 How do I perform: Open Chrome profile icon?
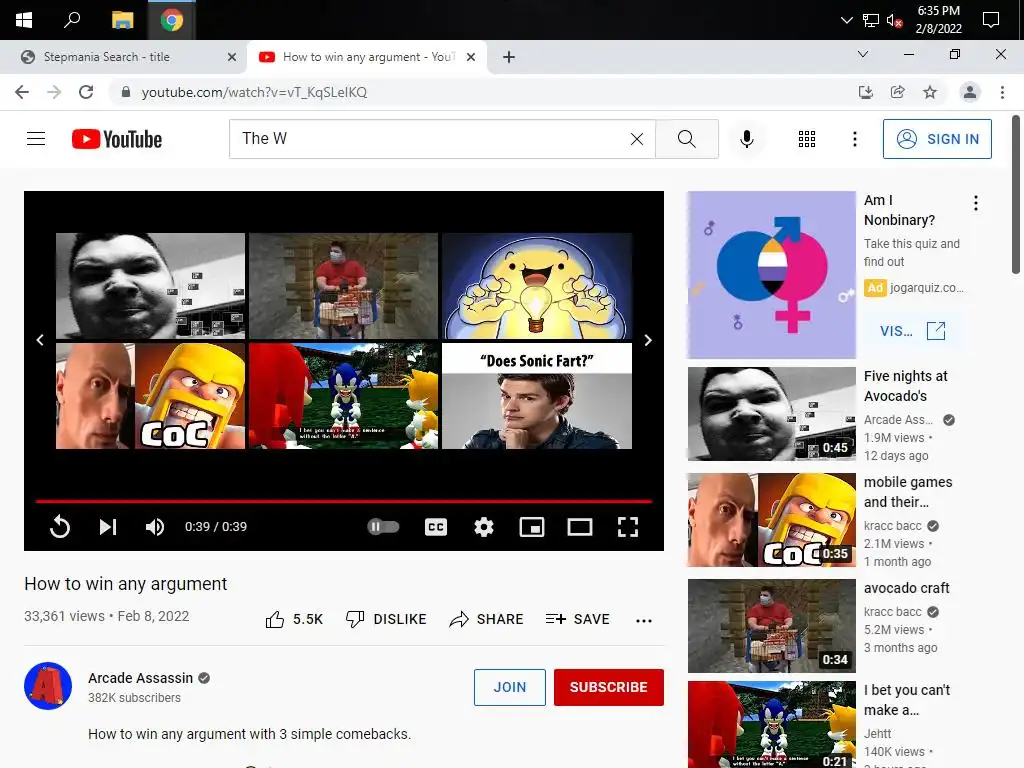tap(970, 92)
